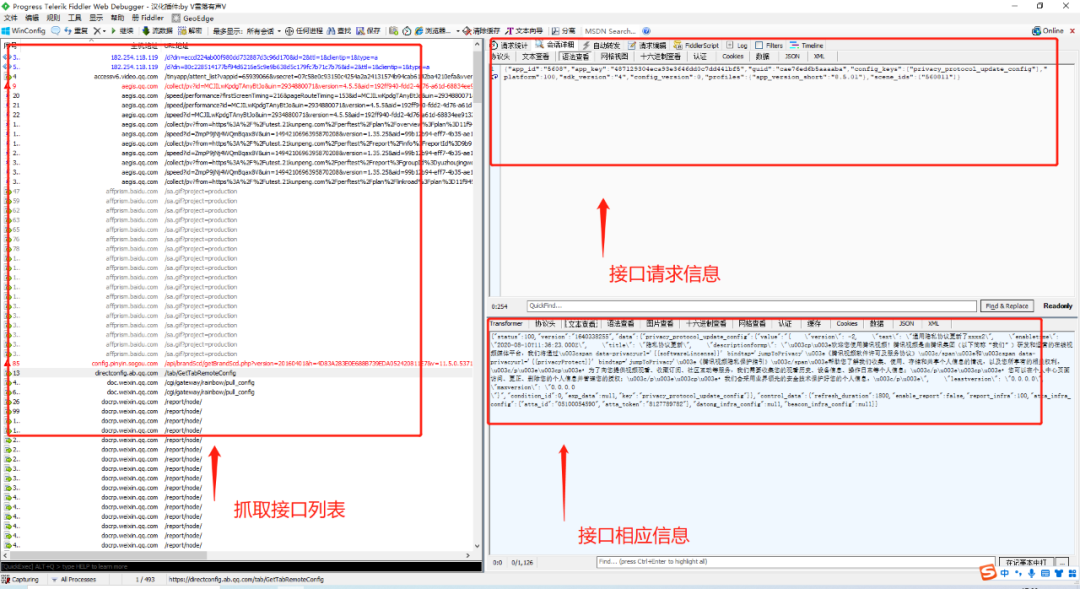Click the X remove-sessions toolbar icon
The height and width of the screenshot is (589, 1080).
coord(98,31)
